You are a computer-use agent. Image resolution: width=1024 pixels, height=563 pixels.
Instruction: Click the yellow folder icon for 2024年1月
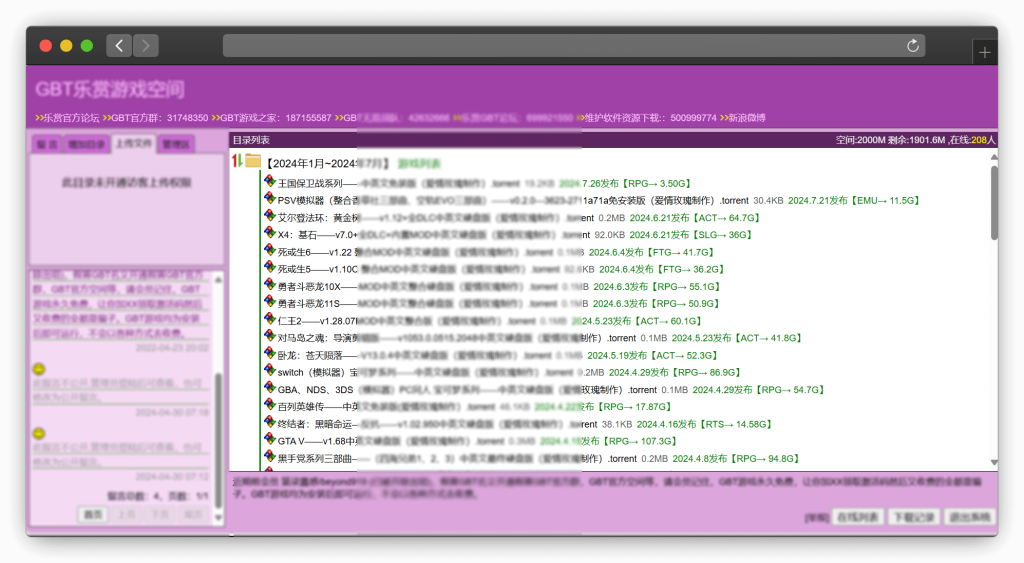coord(253,162)
